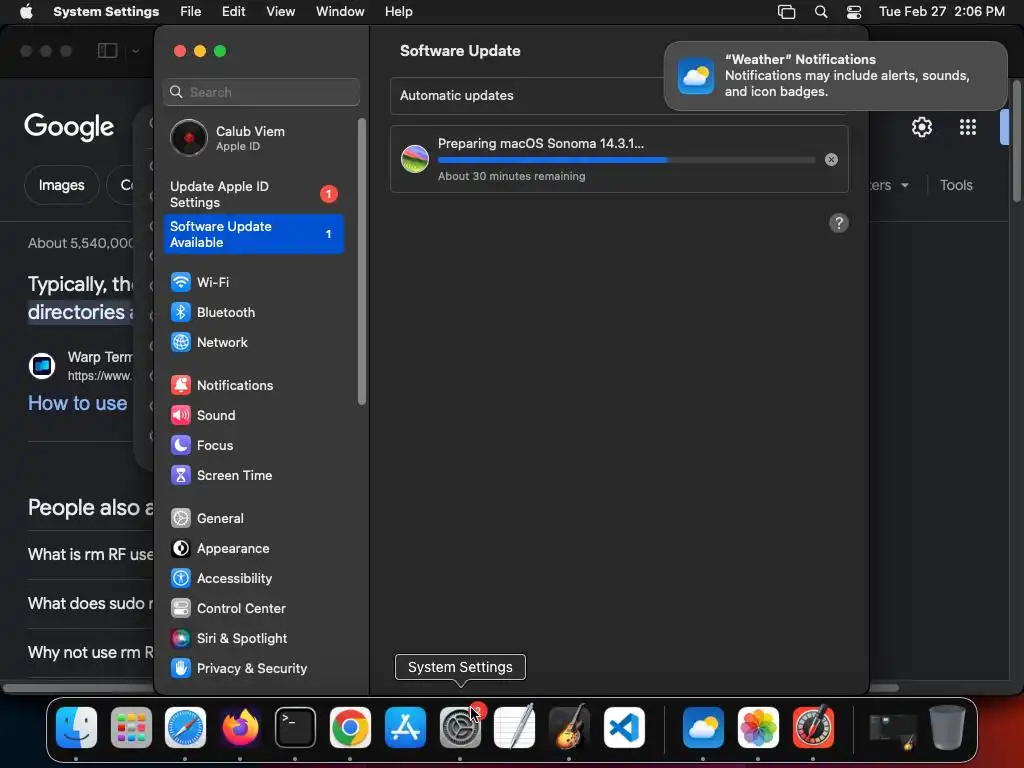Open the File menu

pyautogui.click(x=191, y=12)
